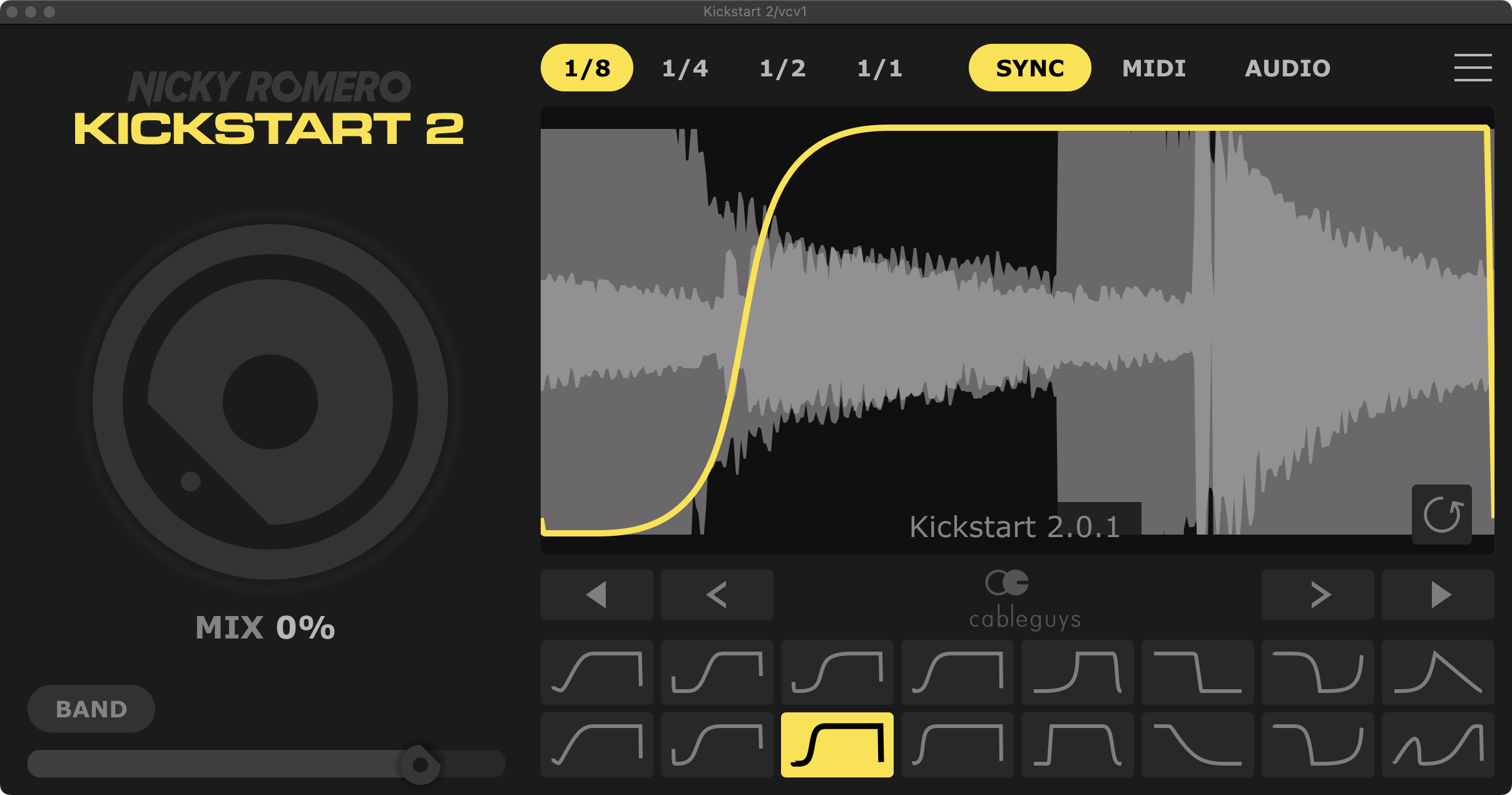The width and height of the screenshot is (1512, 795).
Task: Enable SYNC trigger mode
Action: point(1029,68)
